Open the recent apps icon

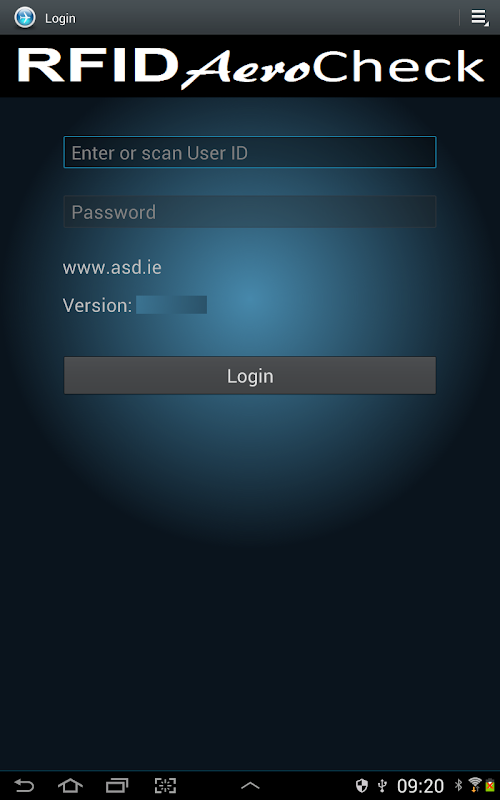(117, 785)
